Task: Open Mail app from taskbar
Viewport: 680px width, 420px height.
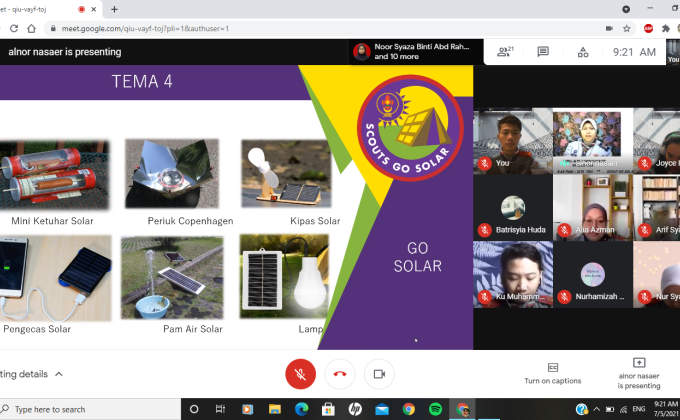Action: [x=382, y=409]
